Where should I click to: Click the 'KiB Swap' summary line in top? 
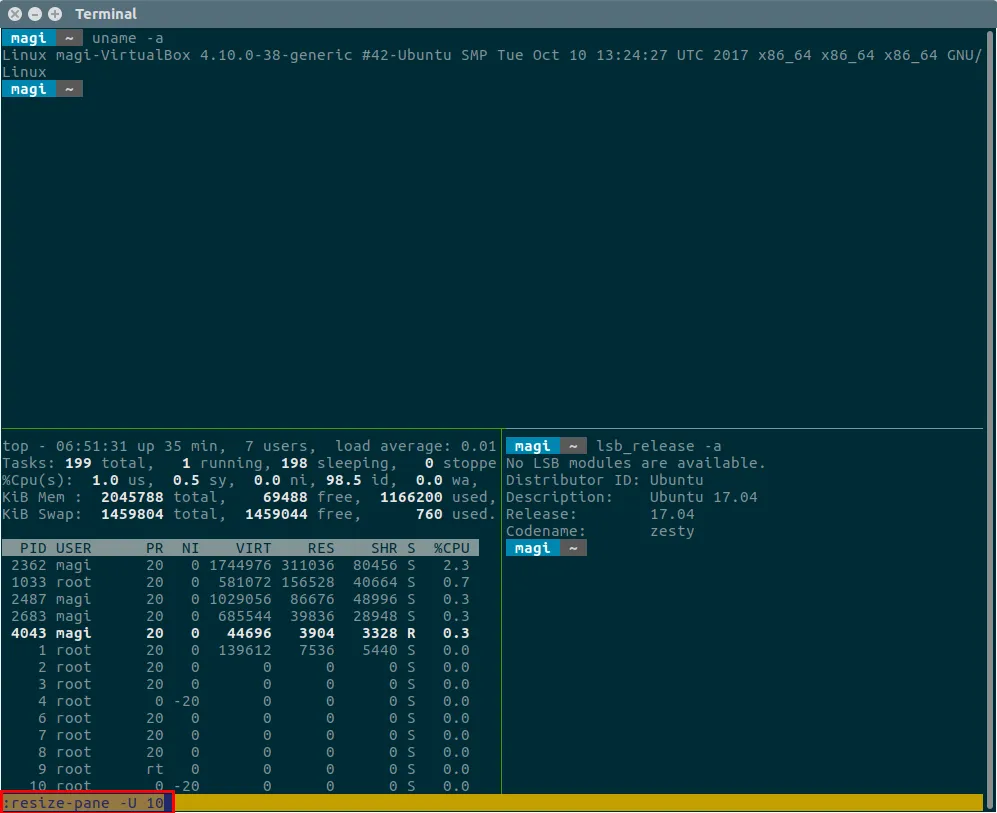point(248,514)
